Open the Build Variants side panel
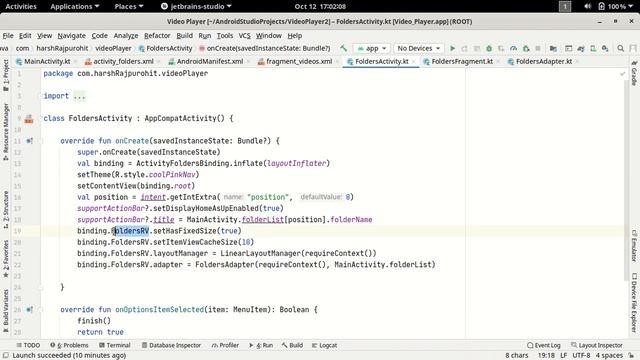The image size is (640, 360). (x=6, y=310)
